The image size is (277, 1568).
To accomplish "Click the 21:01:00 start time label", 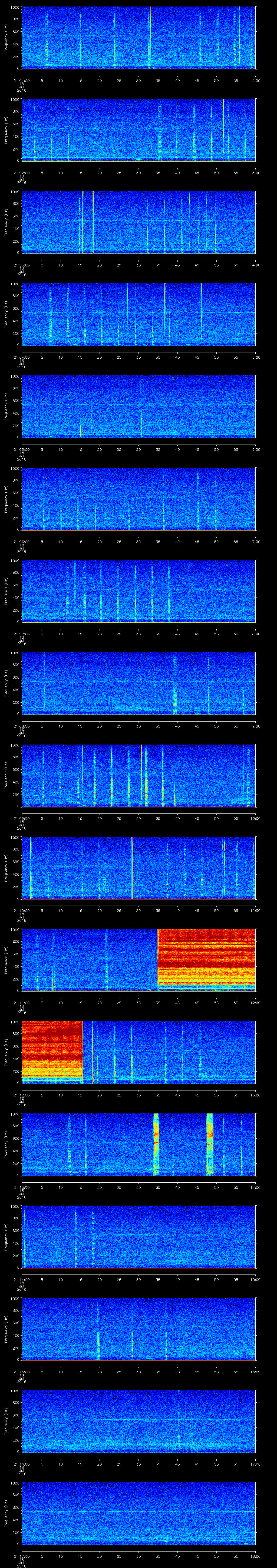I will [x=21, y=80].
